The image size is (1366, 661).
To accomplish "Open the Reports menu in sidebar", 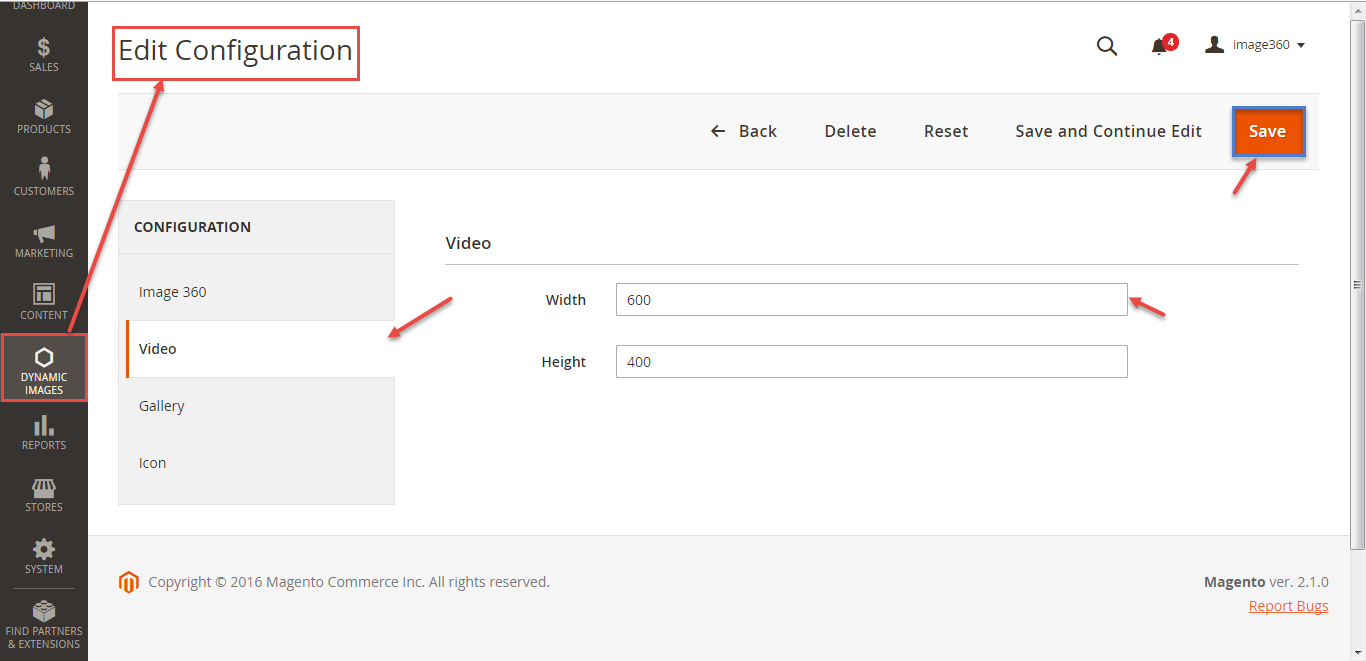I will pyautogui.click(x=44, y=433).
